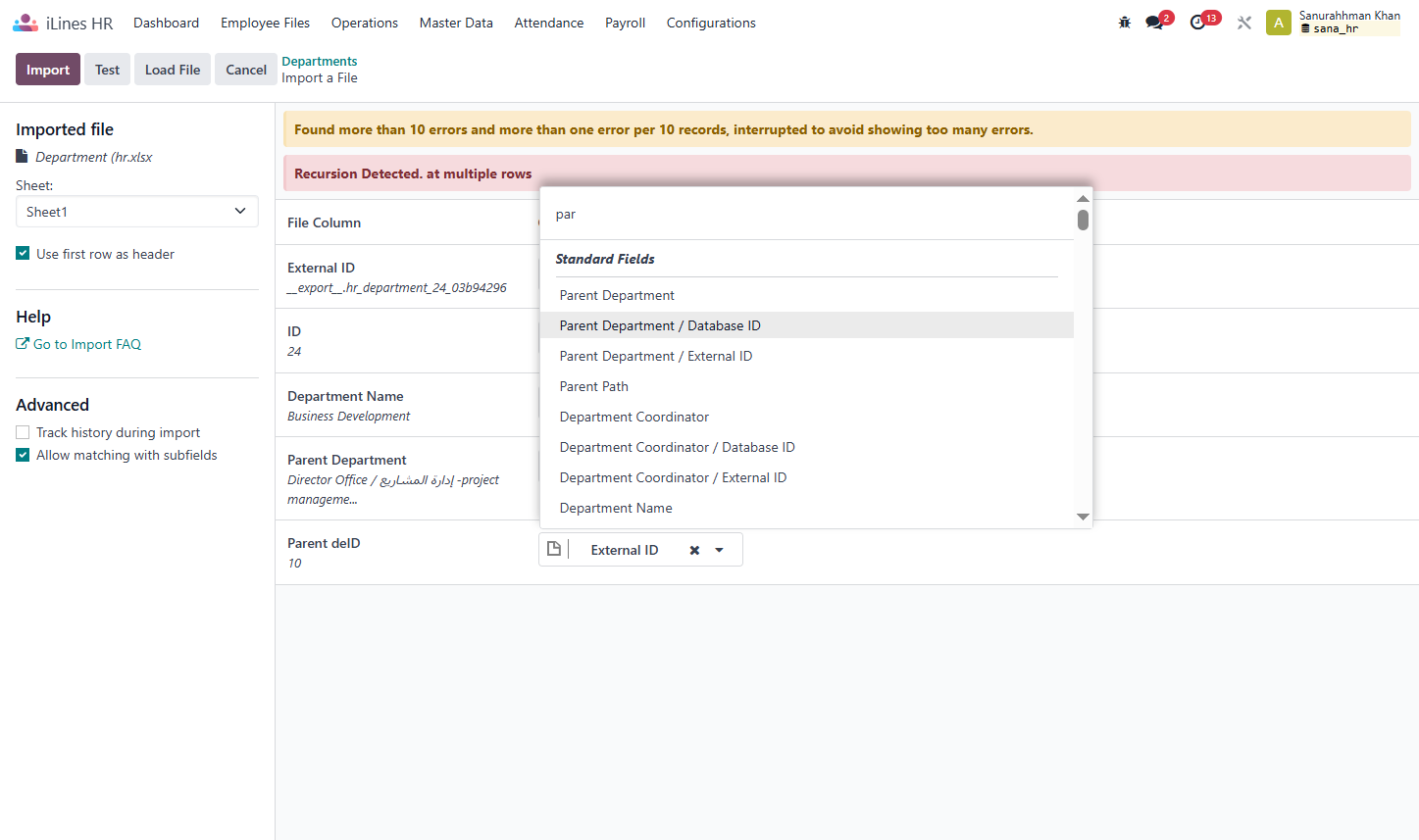Viewport: 1419px width, 840px height.
Task: Click the Sanurahhman Khan user name
Action: point(1349,16)
